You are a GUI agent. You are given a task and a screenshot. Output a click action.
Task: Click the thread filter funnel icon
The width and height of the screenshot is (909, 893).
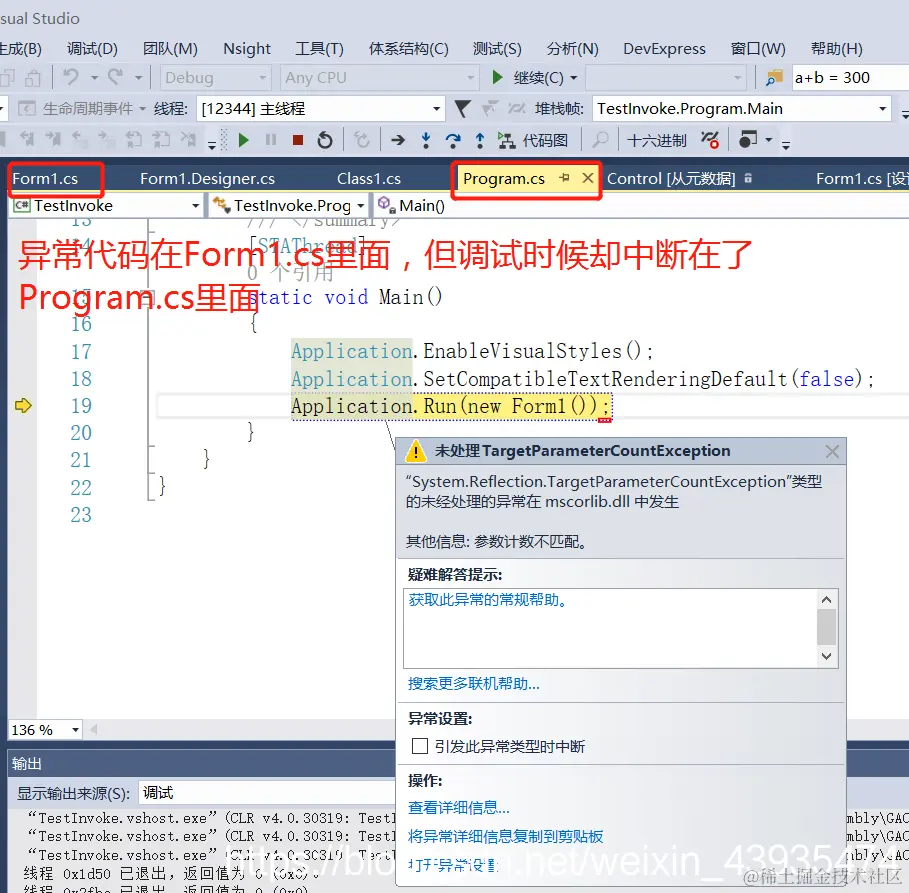(462, 108)
